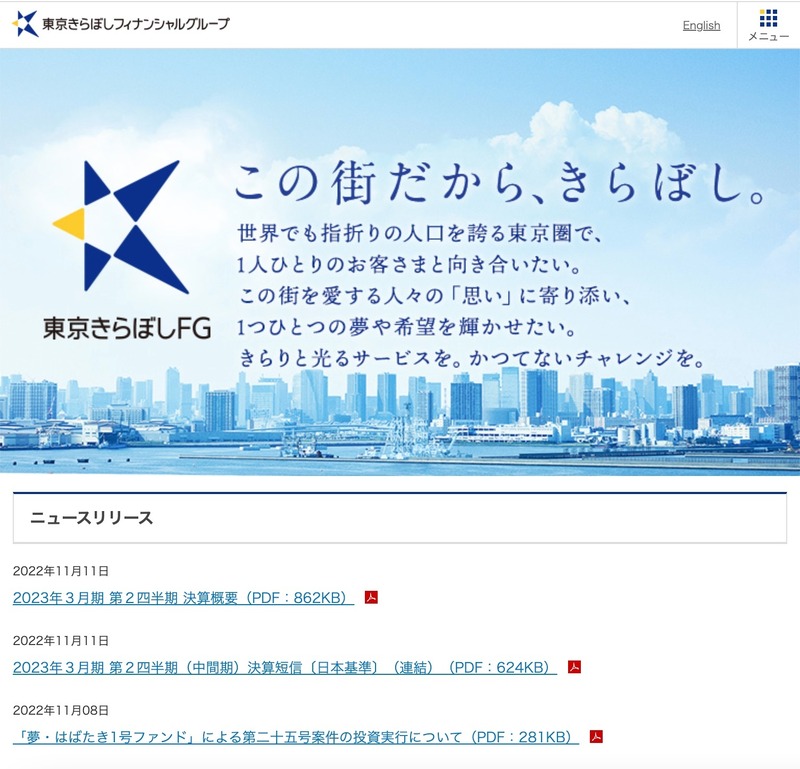Switch site language to English
The width and height of the screenshot is (800, 769).
tap(701, 25)
